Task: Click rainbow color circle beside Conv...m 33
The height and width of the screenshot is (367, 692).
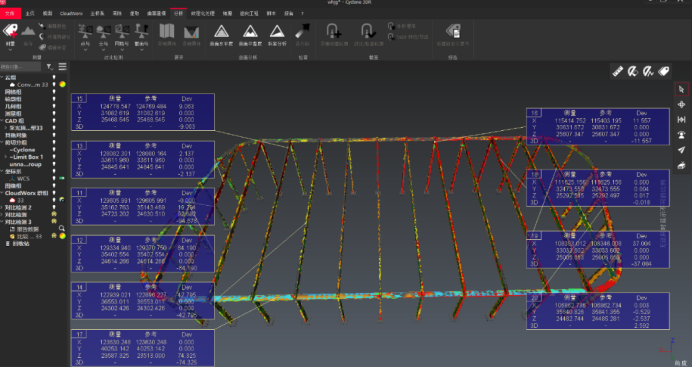Action: pyautogui.click(x=63, y=84)
